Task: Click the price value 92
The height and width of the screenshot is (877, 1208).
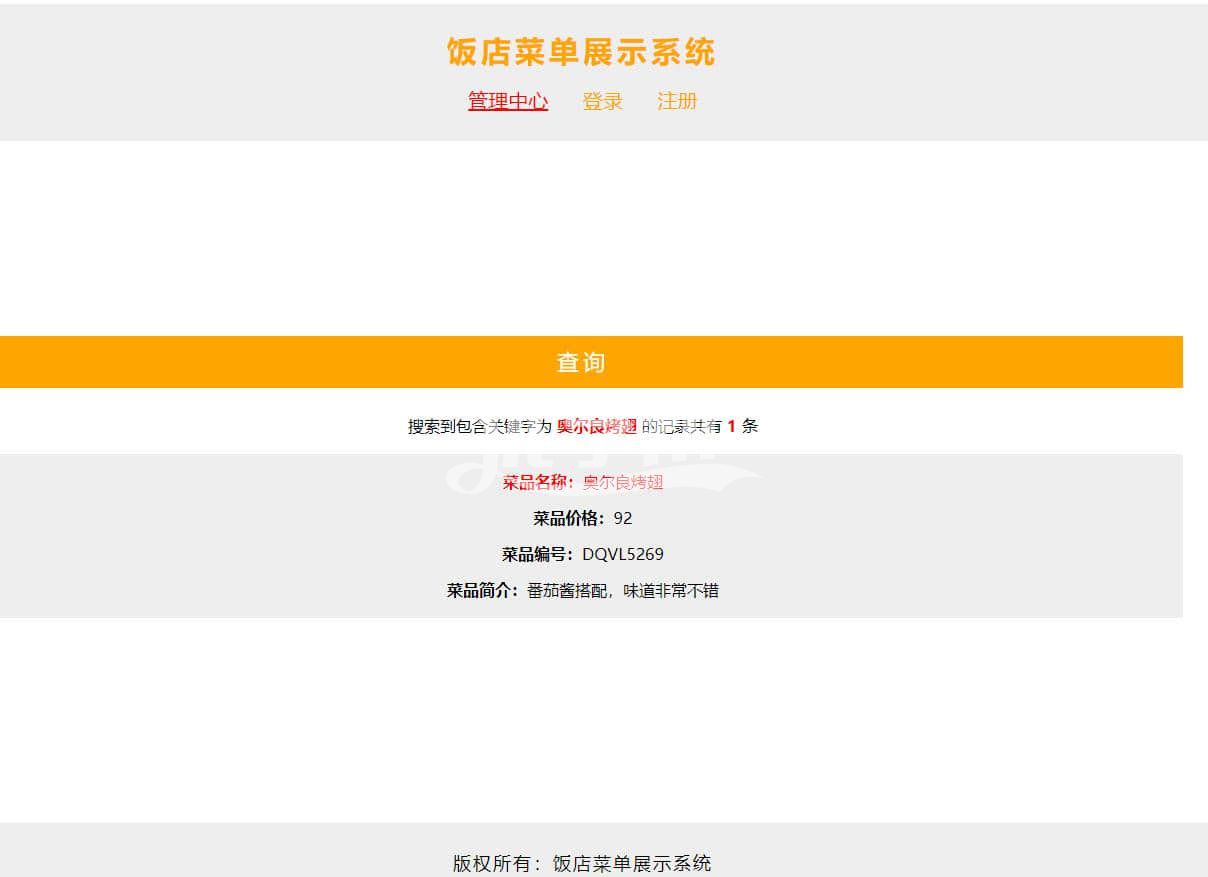Action: pyautogui.click(x=623, y=518)
